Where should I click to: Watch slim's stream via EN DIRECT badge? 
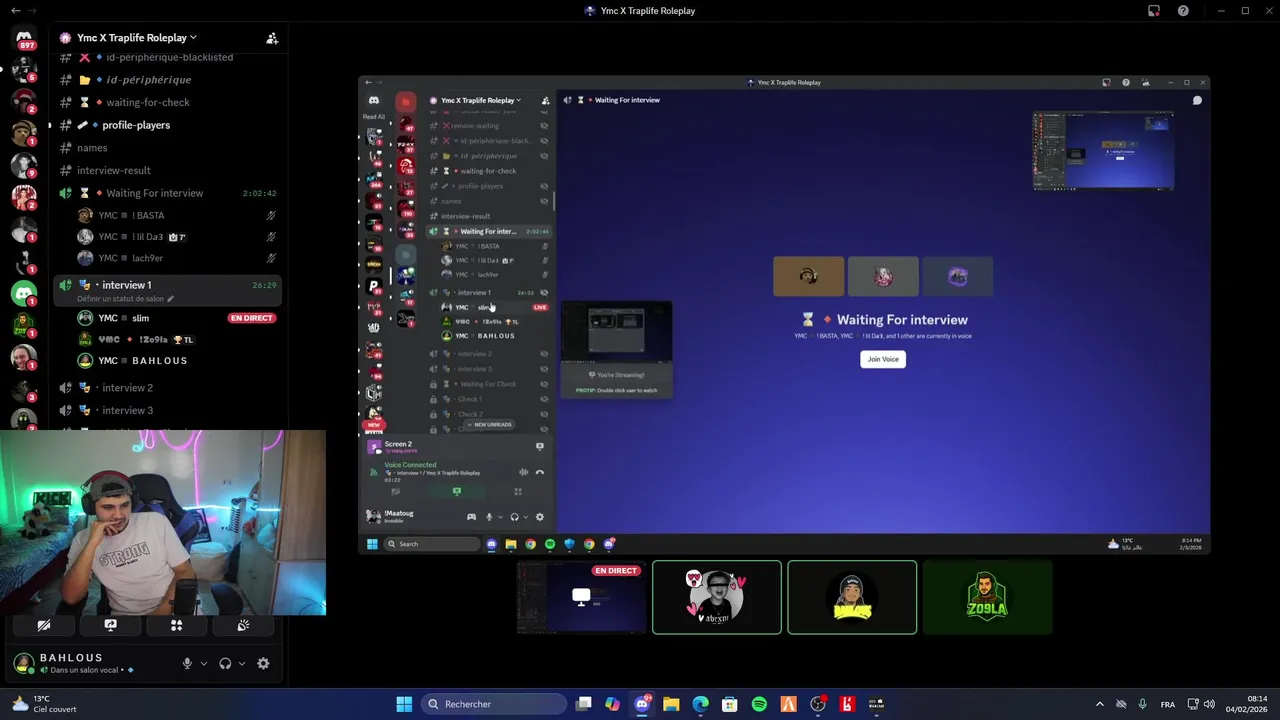(x=251, y=318)
